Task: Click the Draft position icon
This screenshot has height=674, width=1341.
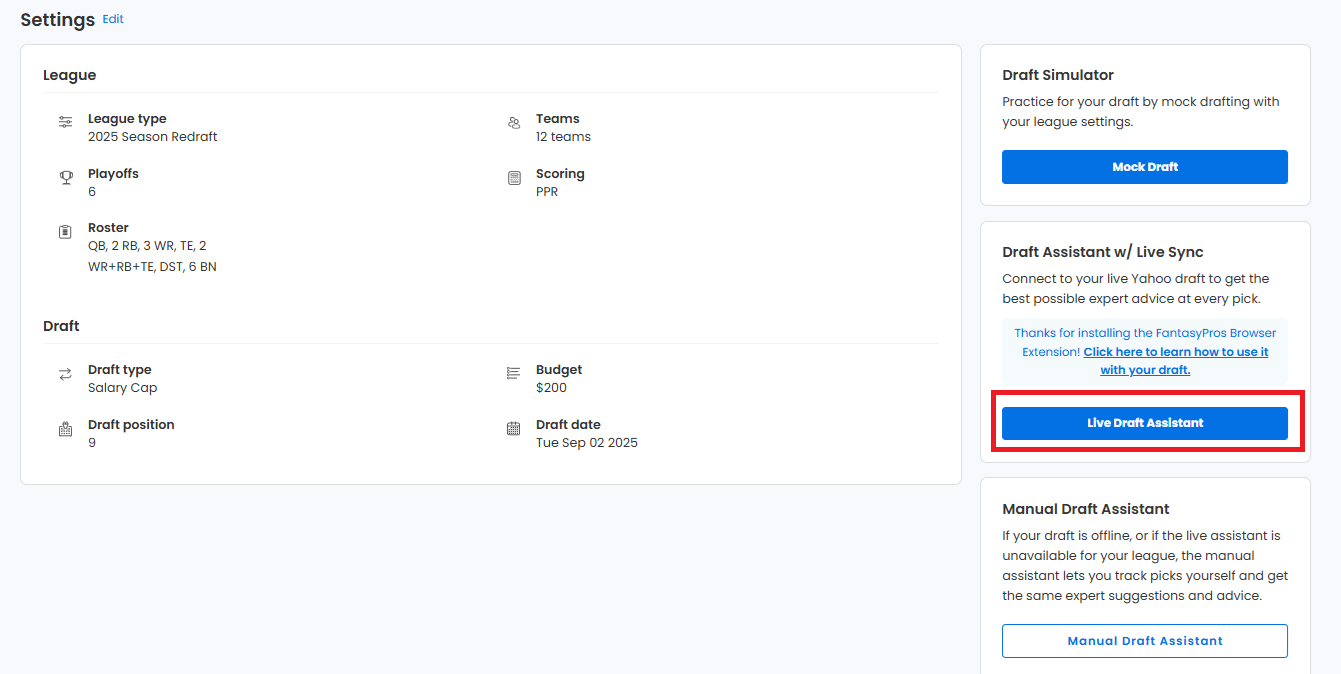Action: coord(65,429)
